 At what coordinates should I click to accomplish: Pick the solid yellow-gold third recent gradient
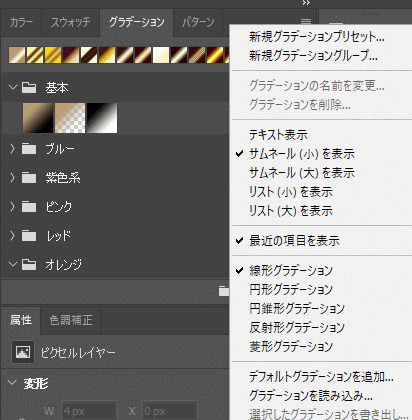53,55
